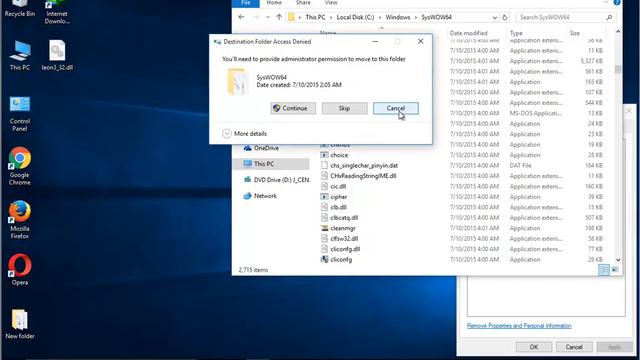Sort files by Size column header
The height and width of the screenshot is (360, 640).
[x=575, y=33]
